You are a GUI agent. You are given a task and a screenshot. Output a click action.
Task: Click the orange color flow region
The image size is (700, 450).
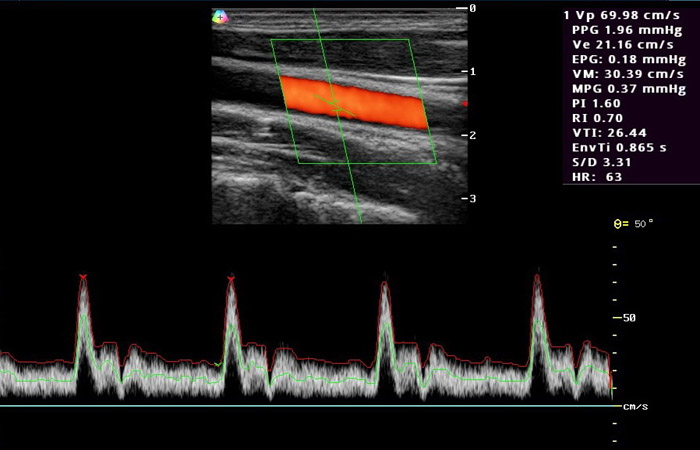pos(355,104)
